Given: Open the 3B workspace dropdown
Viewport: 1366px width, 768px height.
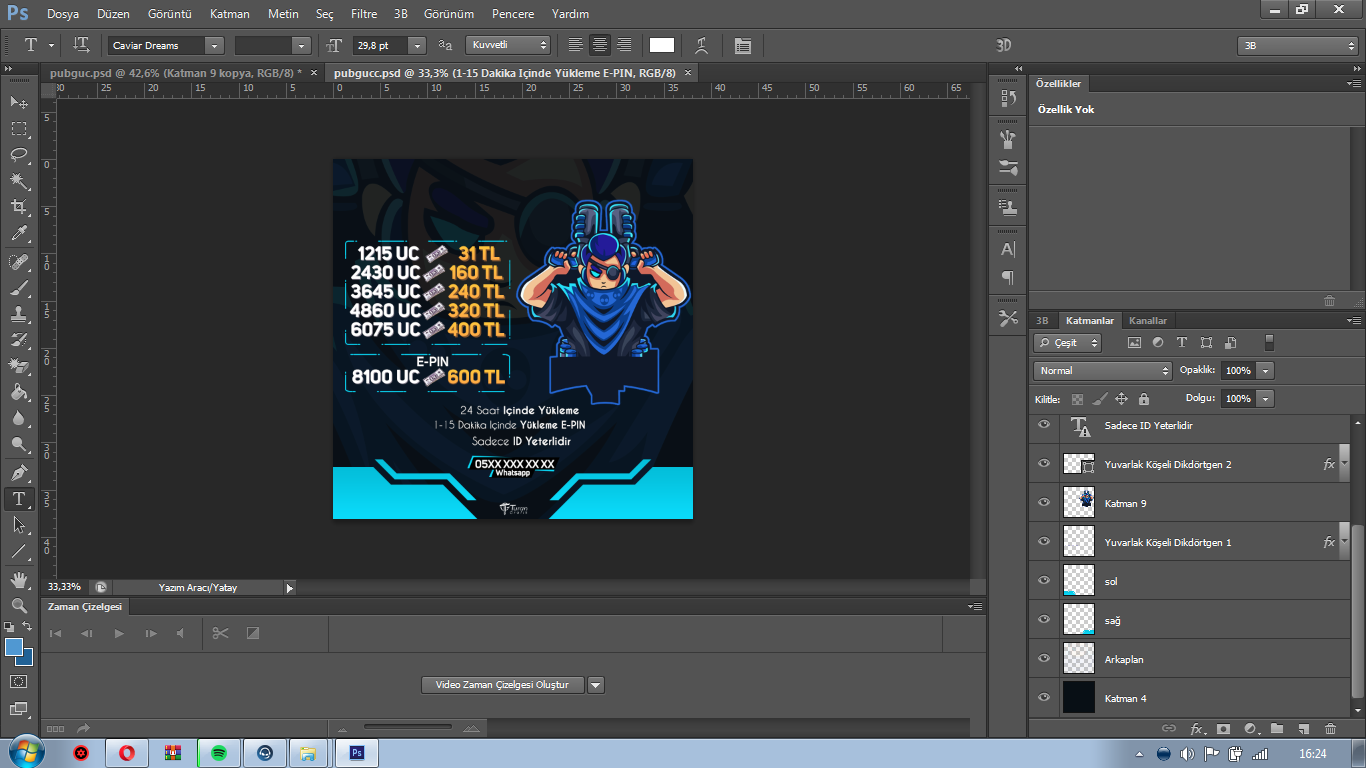Looking at the screenshot, I should pos(1298,46).
